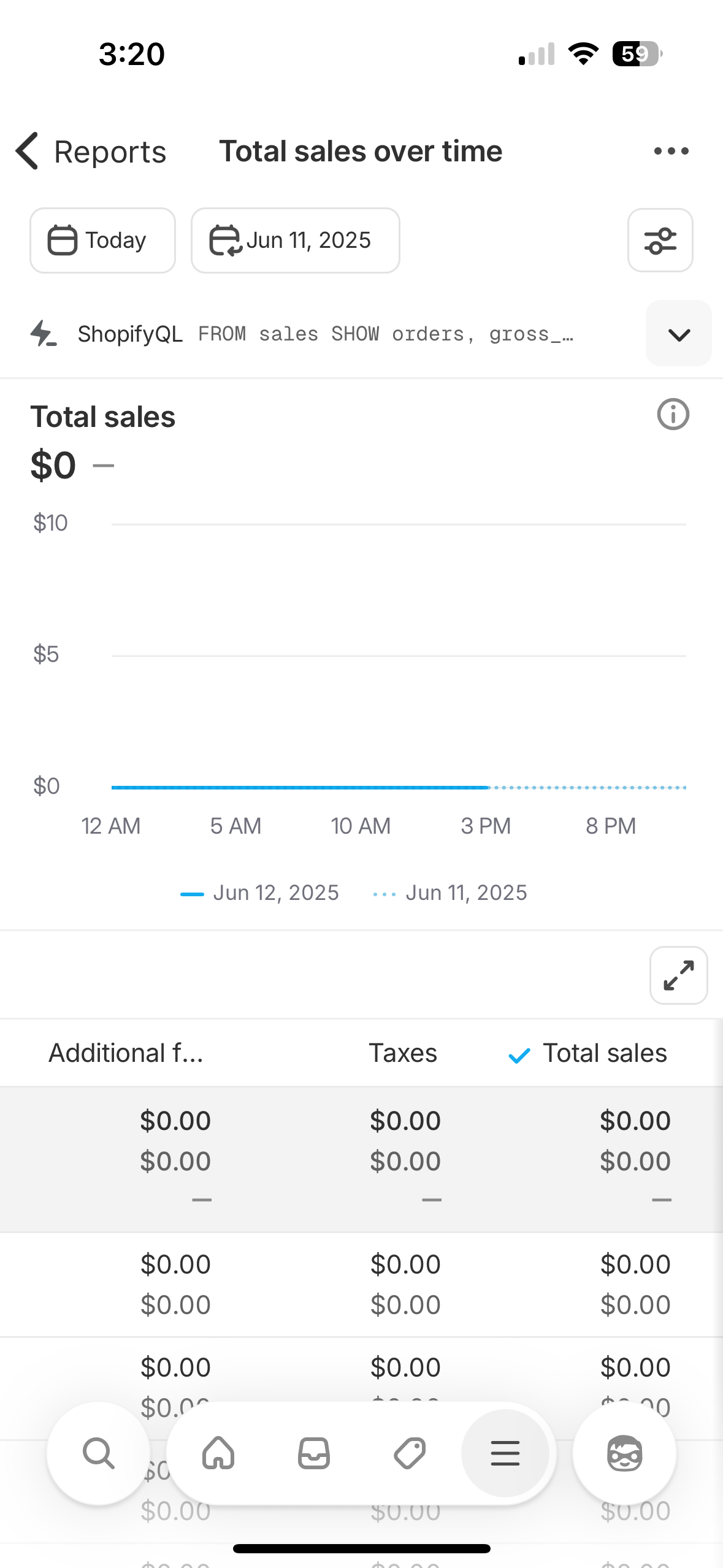The height and width of the screenshot is (1568, 723).
Task: Tap the back chevron to Reports
Action: [x=28, y=151]
